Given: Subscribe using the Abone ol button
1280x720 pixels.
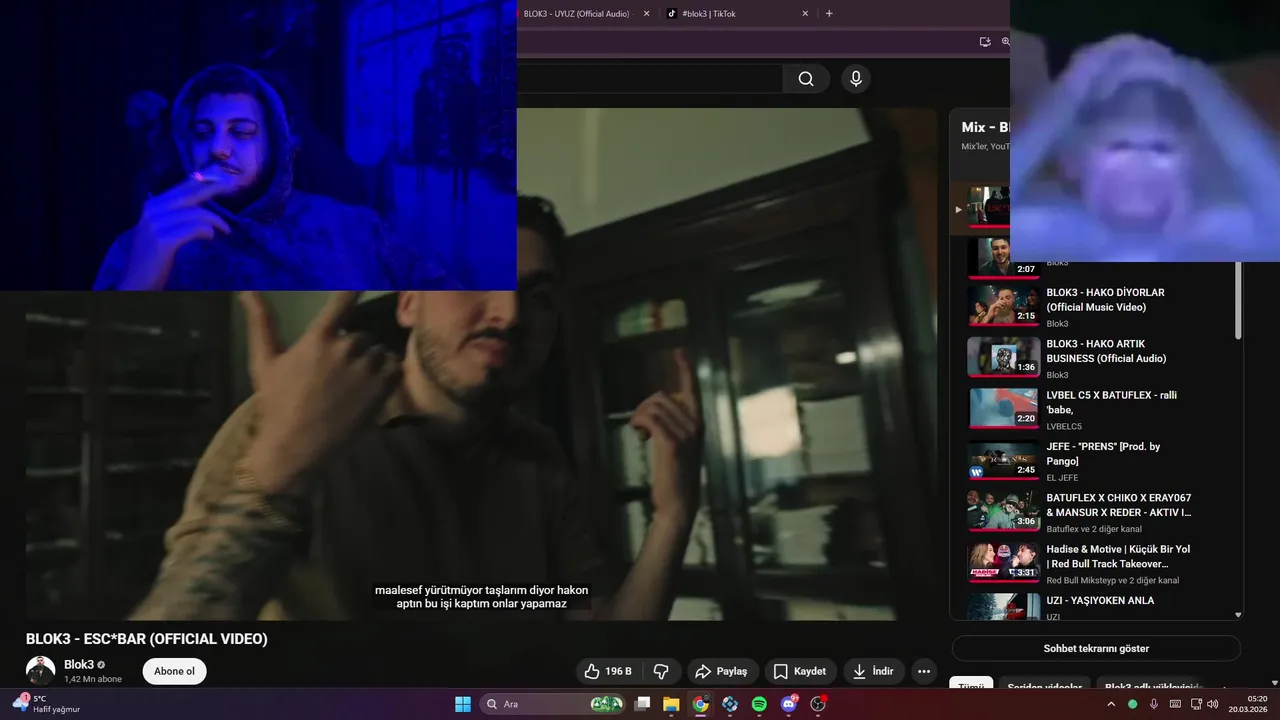Looking at the screenshot, I should point(174,671).
